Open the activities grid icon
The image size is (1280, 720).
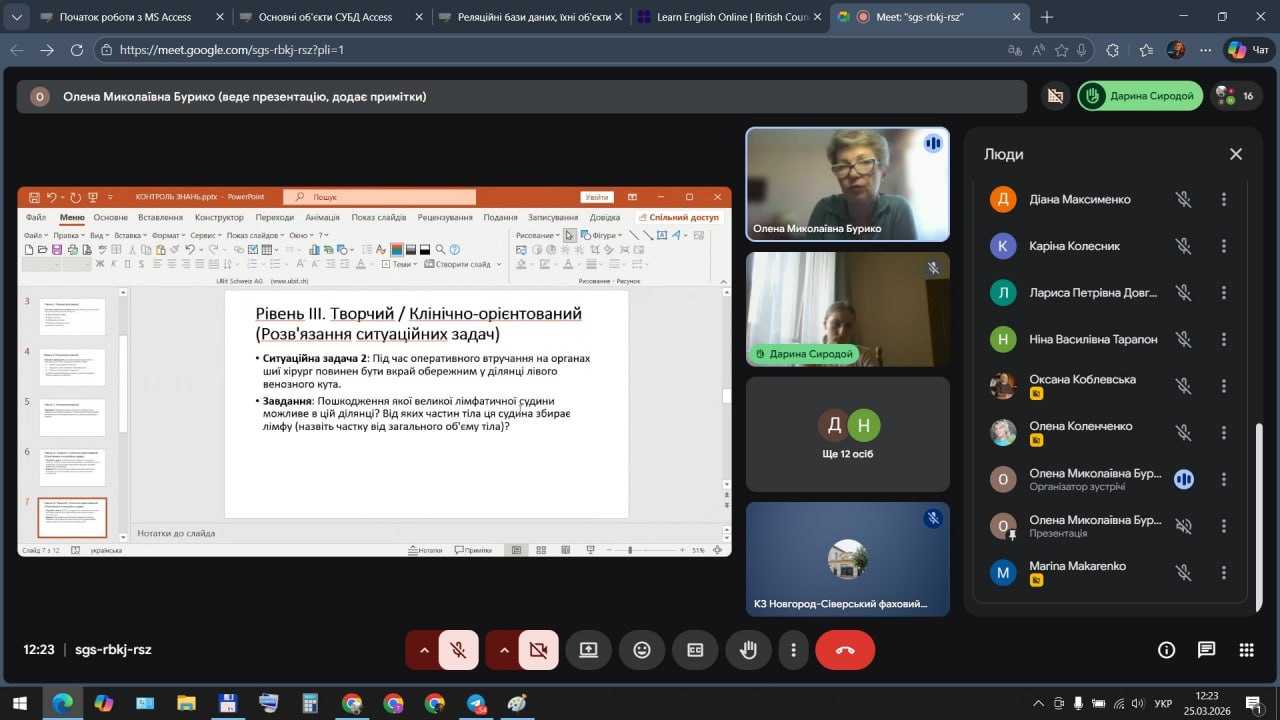pyautogui.click(x=1246, y=650)
